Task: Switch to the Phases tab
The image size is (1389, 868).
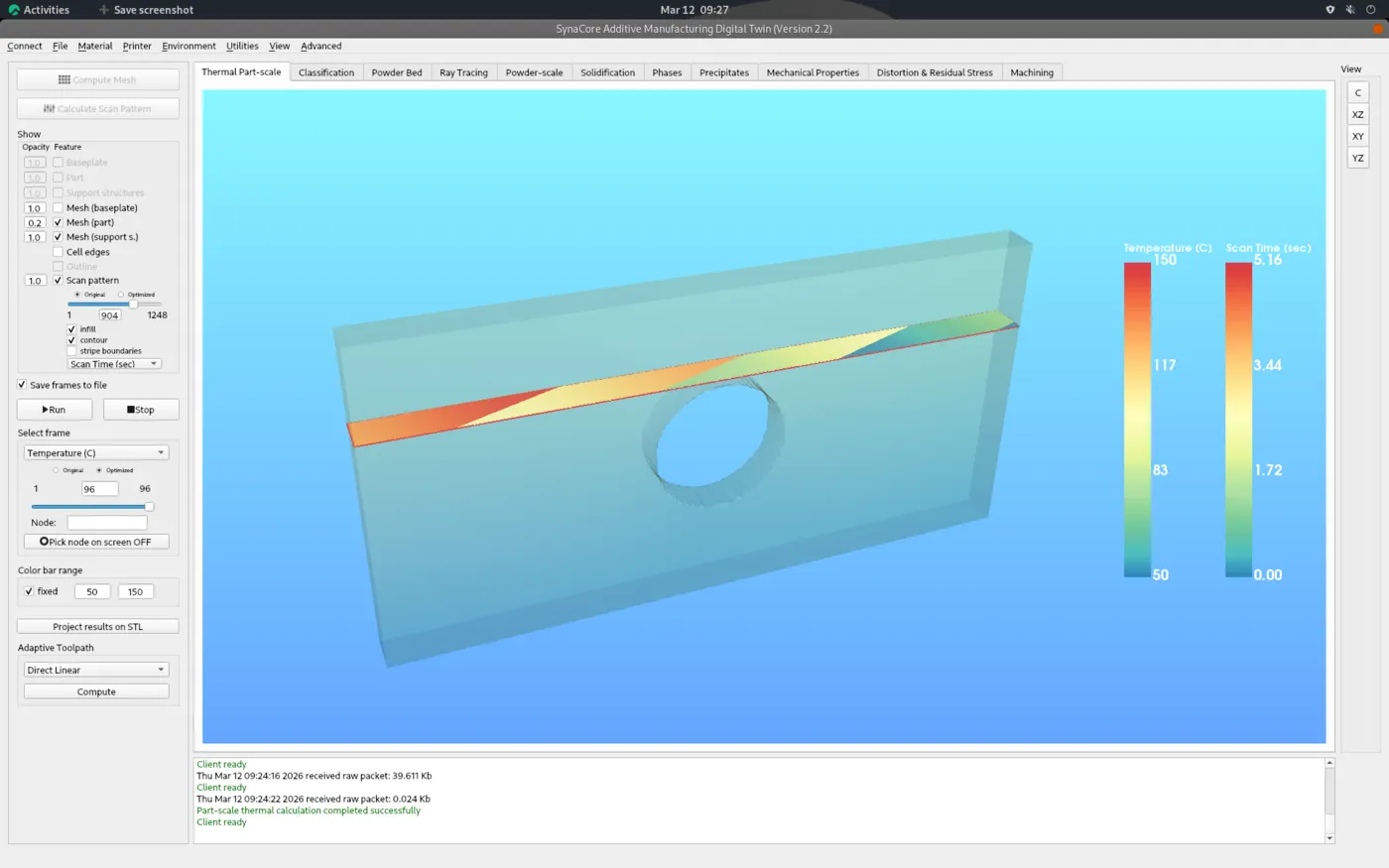Action: pos(667,72)
